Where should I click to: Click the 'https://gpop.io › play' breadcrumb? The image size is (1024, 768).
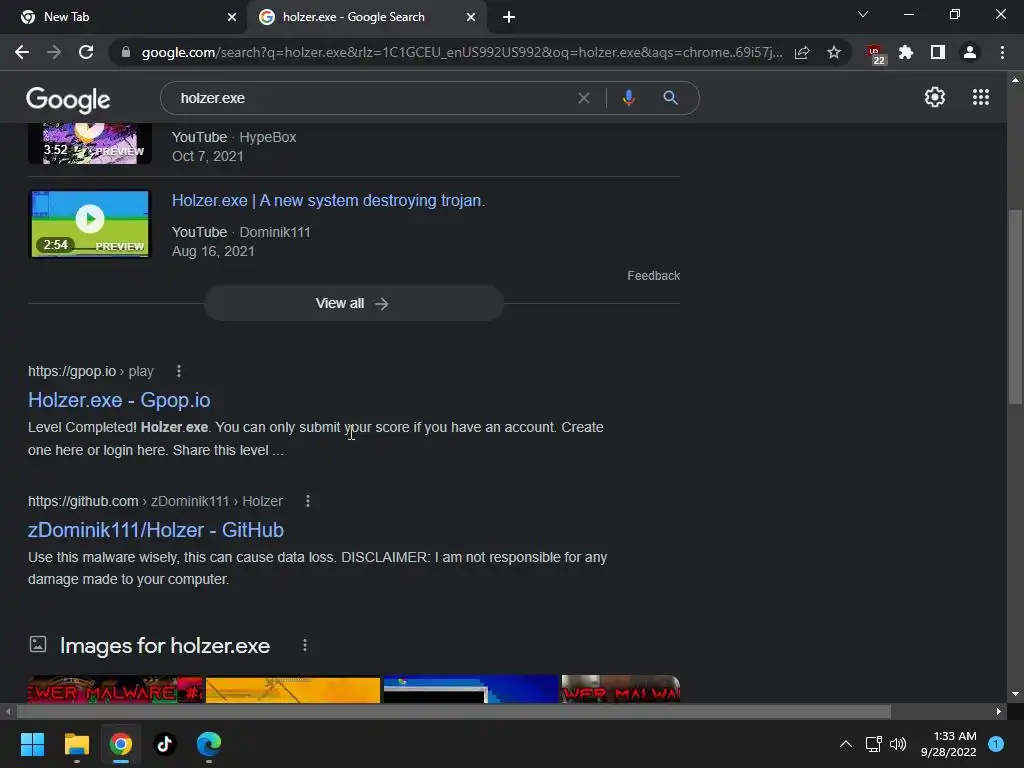pos(91,372)
